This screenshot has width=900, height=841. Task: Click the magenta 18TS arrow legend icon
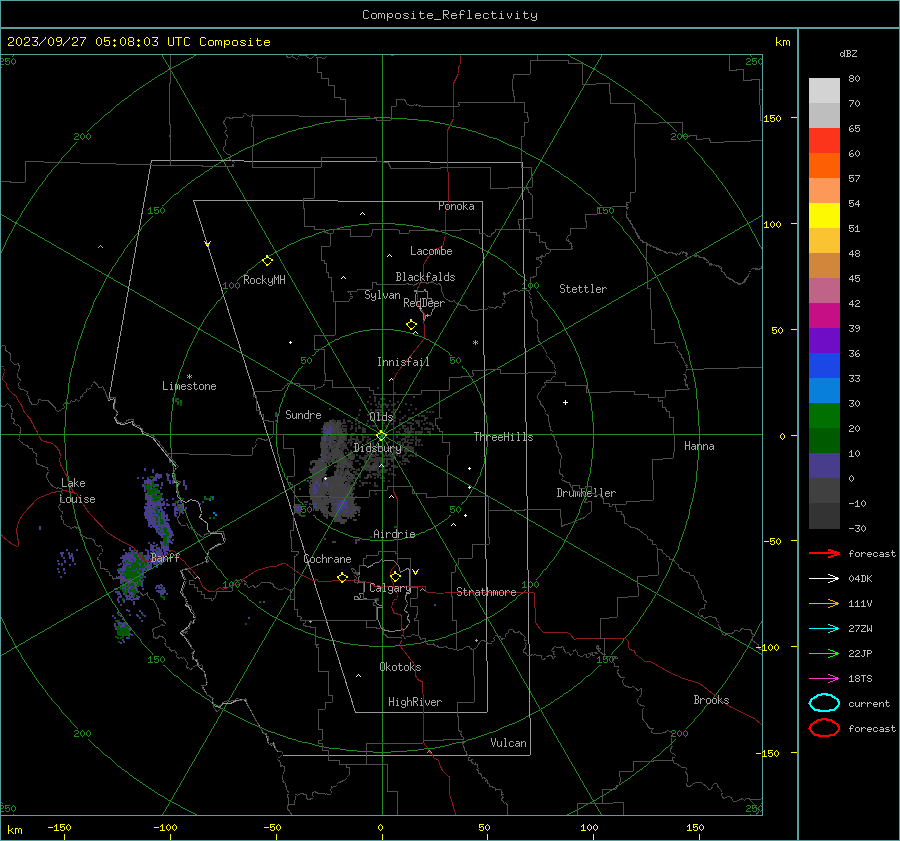824,679
